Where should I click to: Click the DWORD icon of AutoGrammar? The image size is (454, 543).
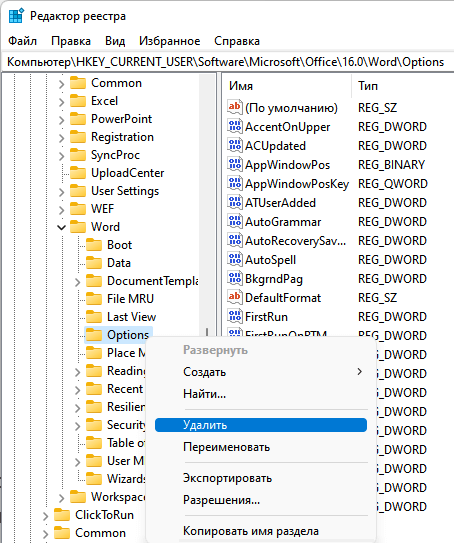tap(234, 221)
